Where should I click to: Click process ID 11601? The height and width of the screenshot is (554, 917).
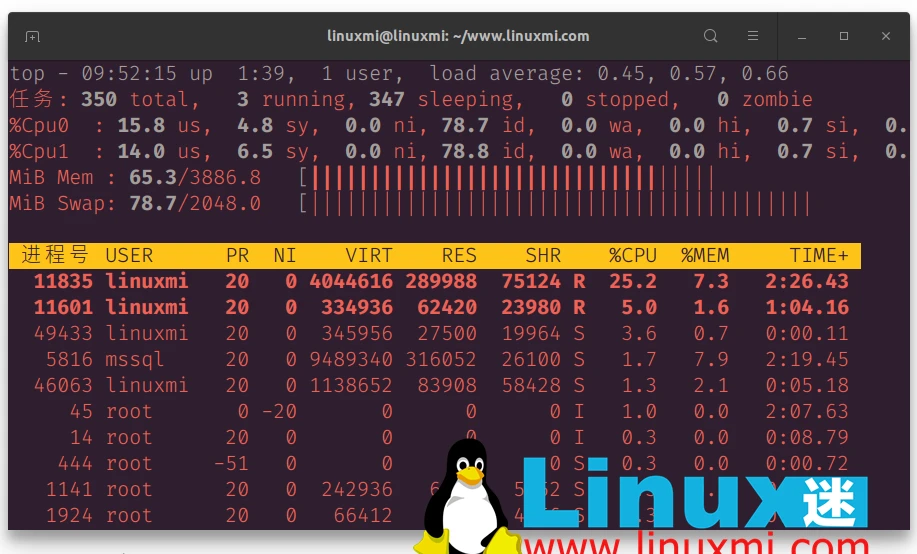click(x=63, y=308)
